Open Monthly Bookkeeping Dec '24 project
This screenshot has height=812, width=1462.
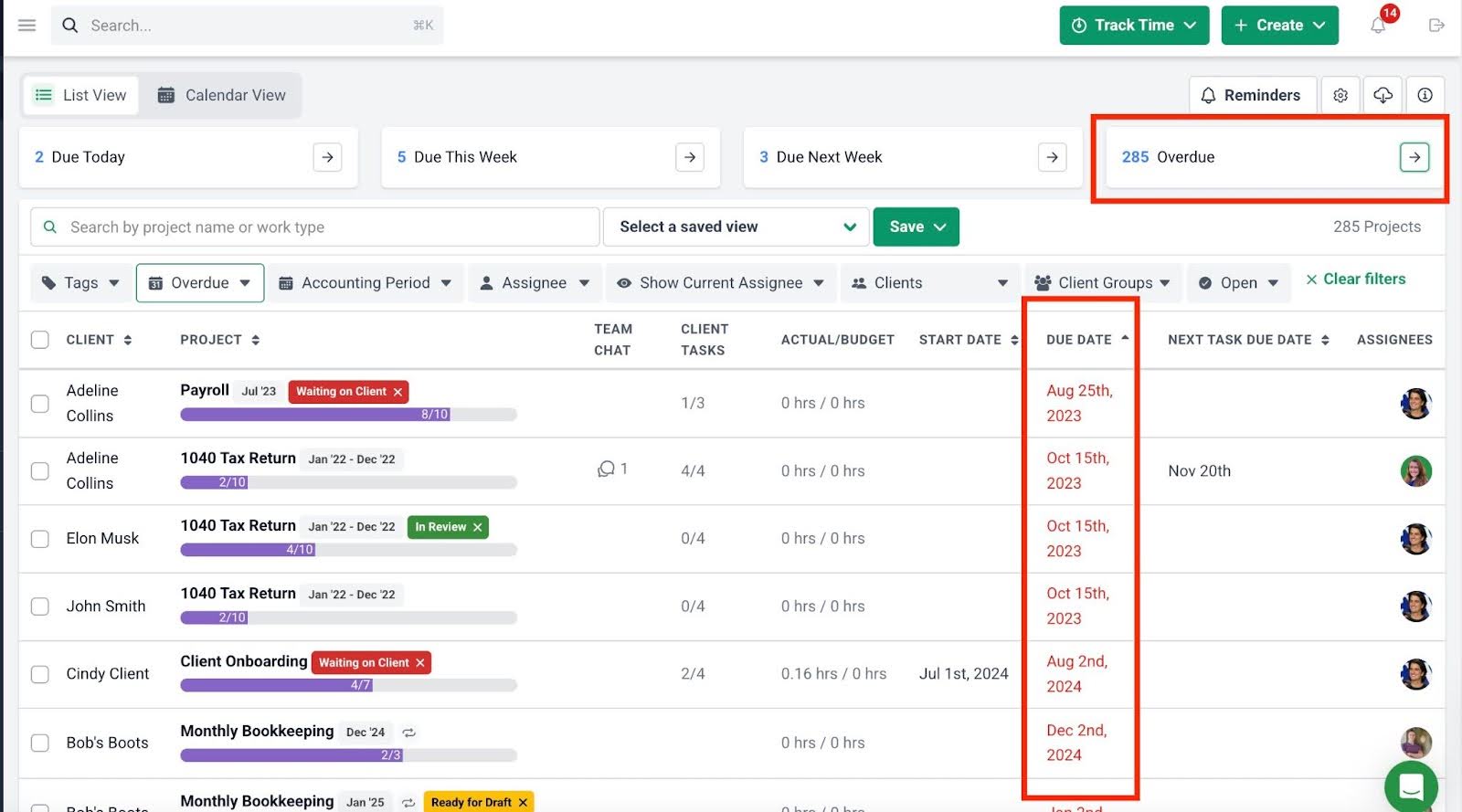[257, 731]
